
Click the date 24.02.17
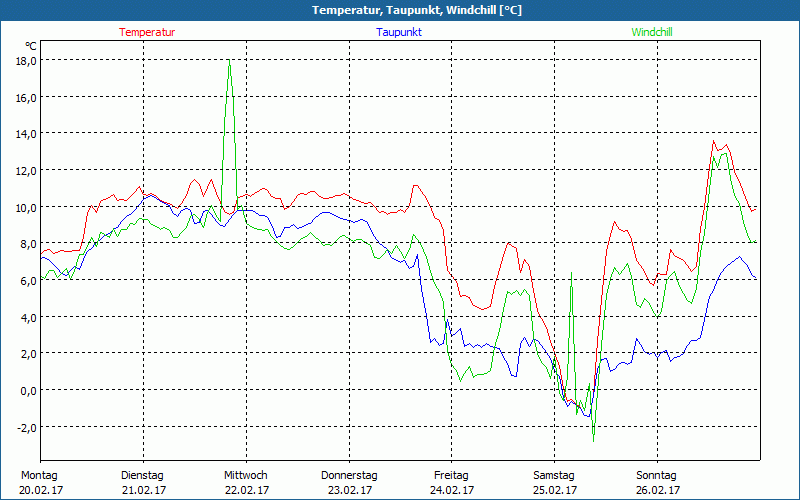(x=452, y=490)
